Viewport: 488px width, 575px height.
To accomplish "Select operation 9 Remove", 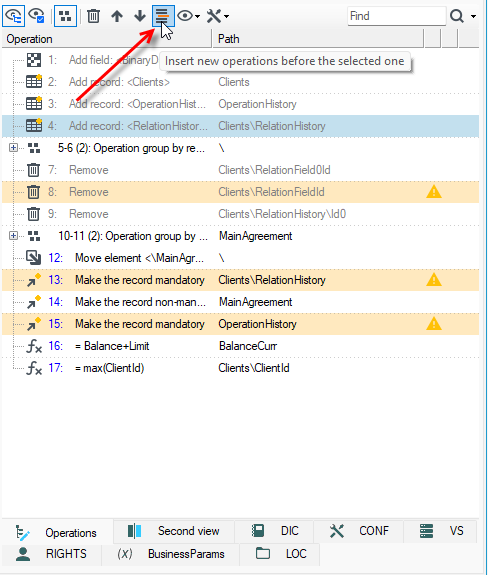I will pos(241,214).
